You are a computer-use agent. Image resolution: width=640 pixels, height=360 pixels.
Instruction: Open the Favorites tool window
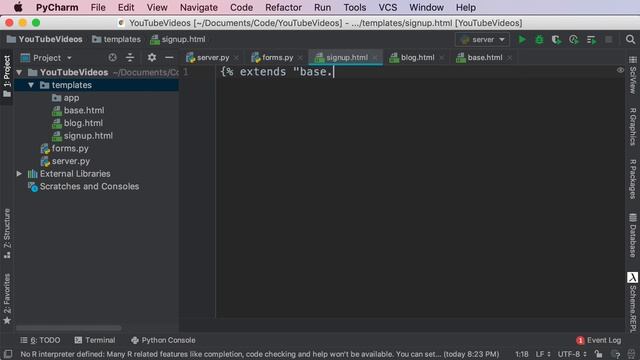tap(7, 299)
